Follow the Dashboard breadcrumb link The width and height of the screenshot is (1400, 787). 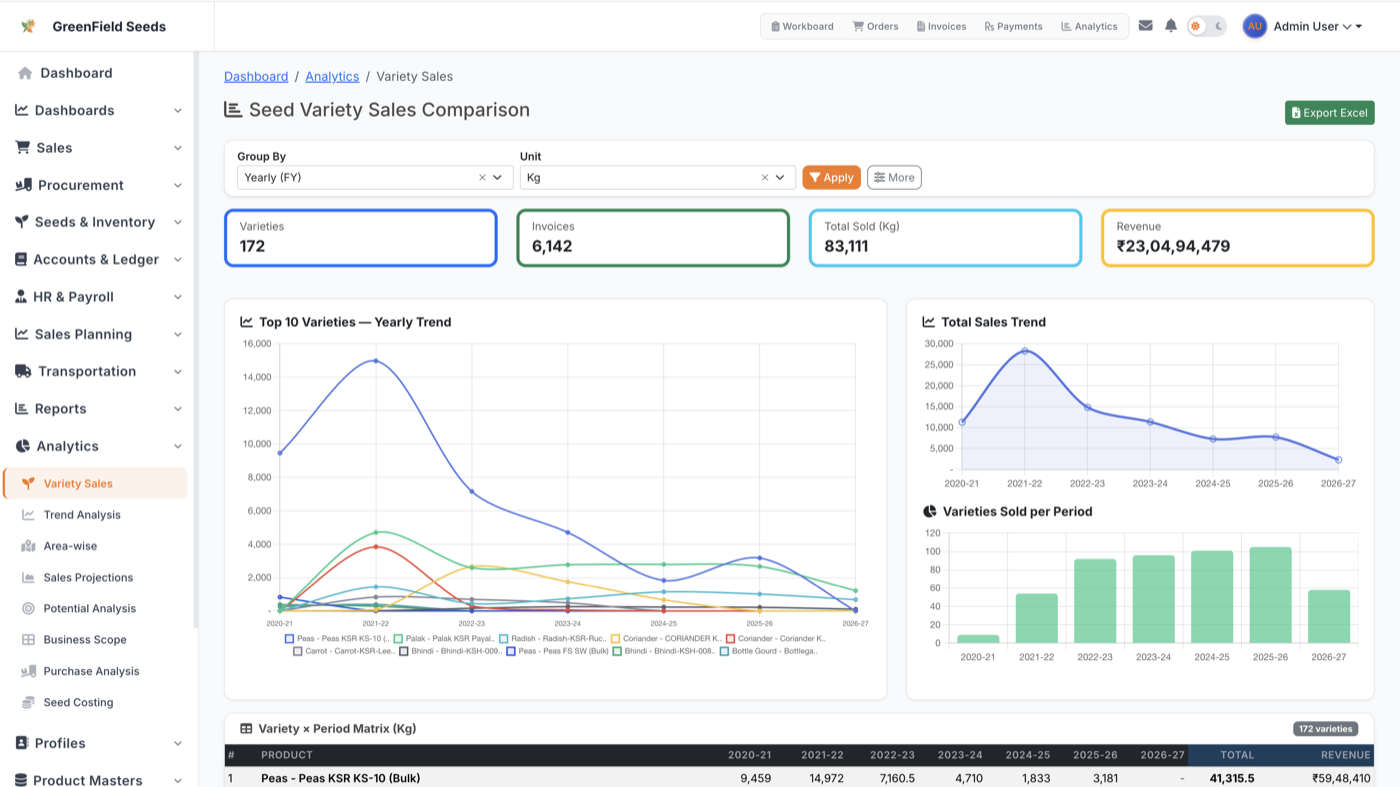(256, 76)
